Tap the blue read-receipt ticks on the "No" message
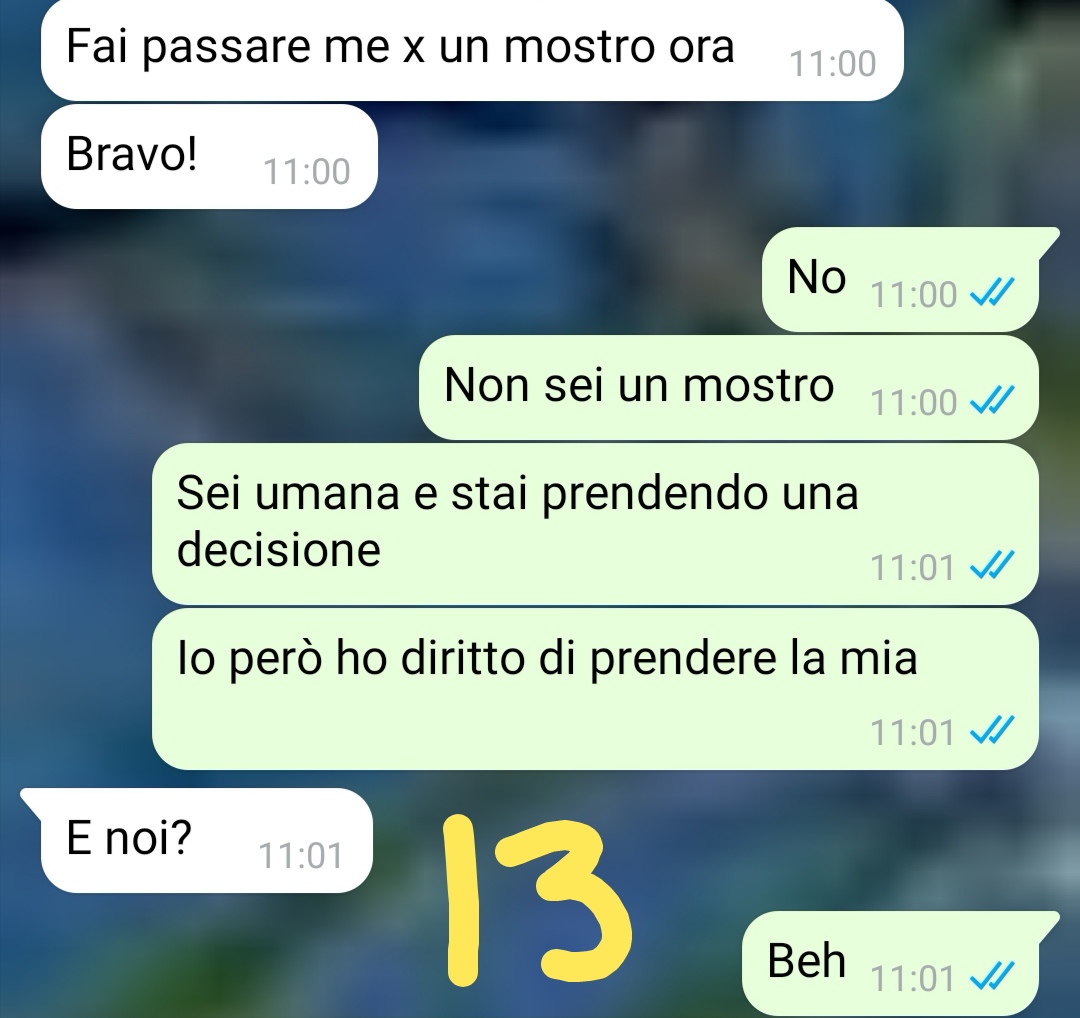The image size is (1080, 1018). click(x=992, y=293)
